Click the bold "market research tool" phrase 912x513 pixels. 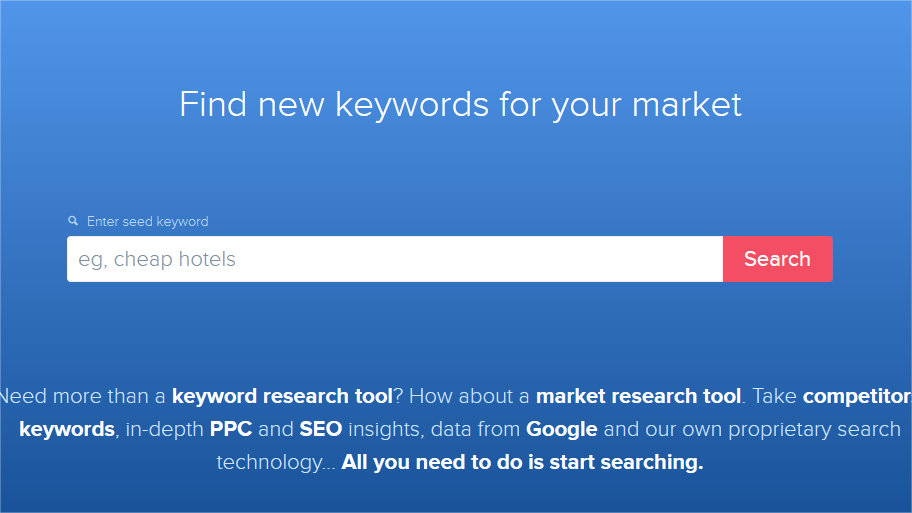tap(638, 396)
